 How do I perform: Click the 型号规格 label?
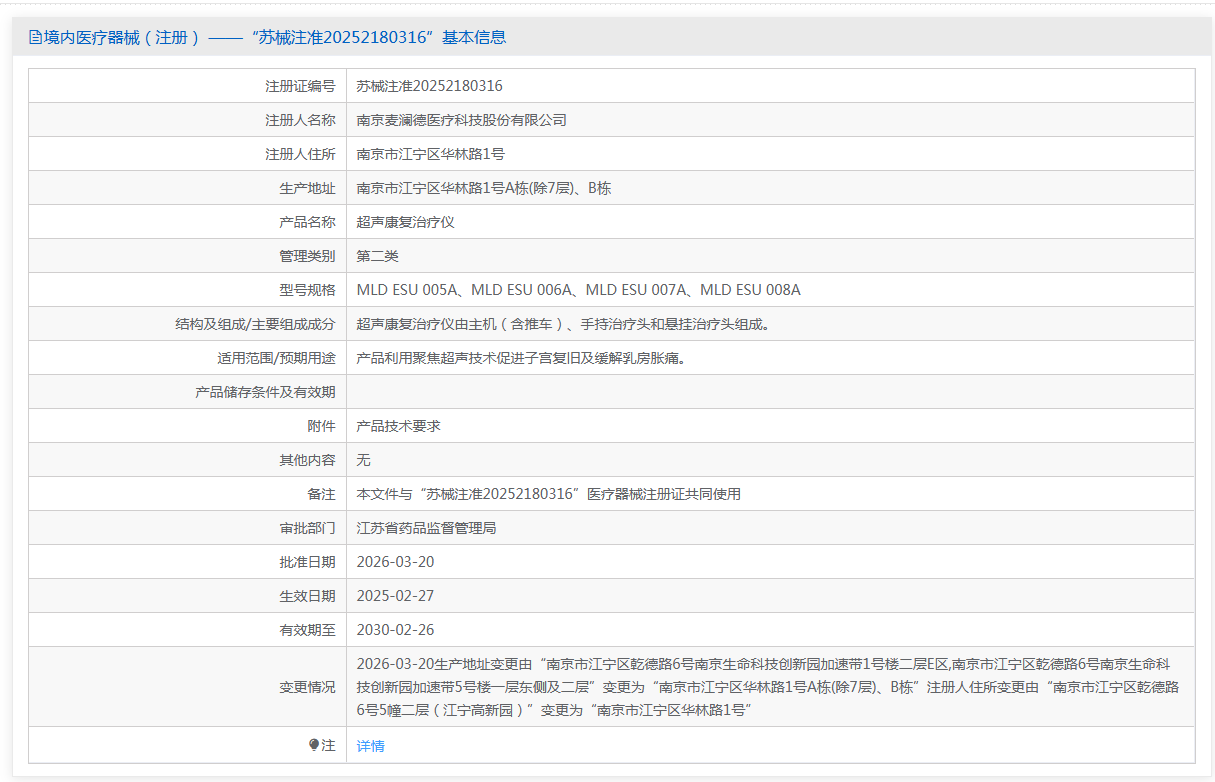coord(307,290)
